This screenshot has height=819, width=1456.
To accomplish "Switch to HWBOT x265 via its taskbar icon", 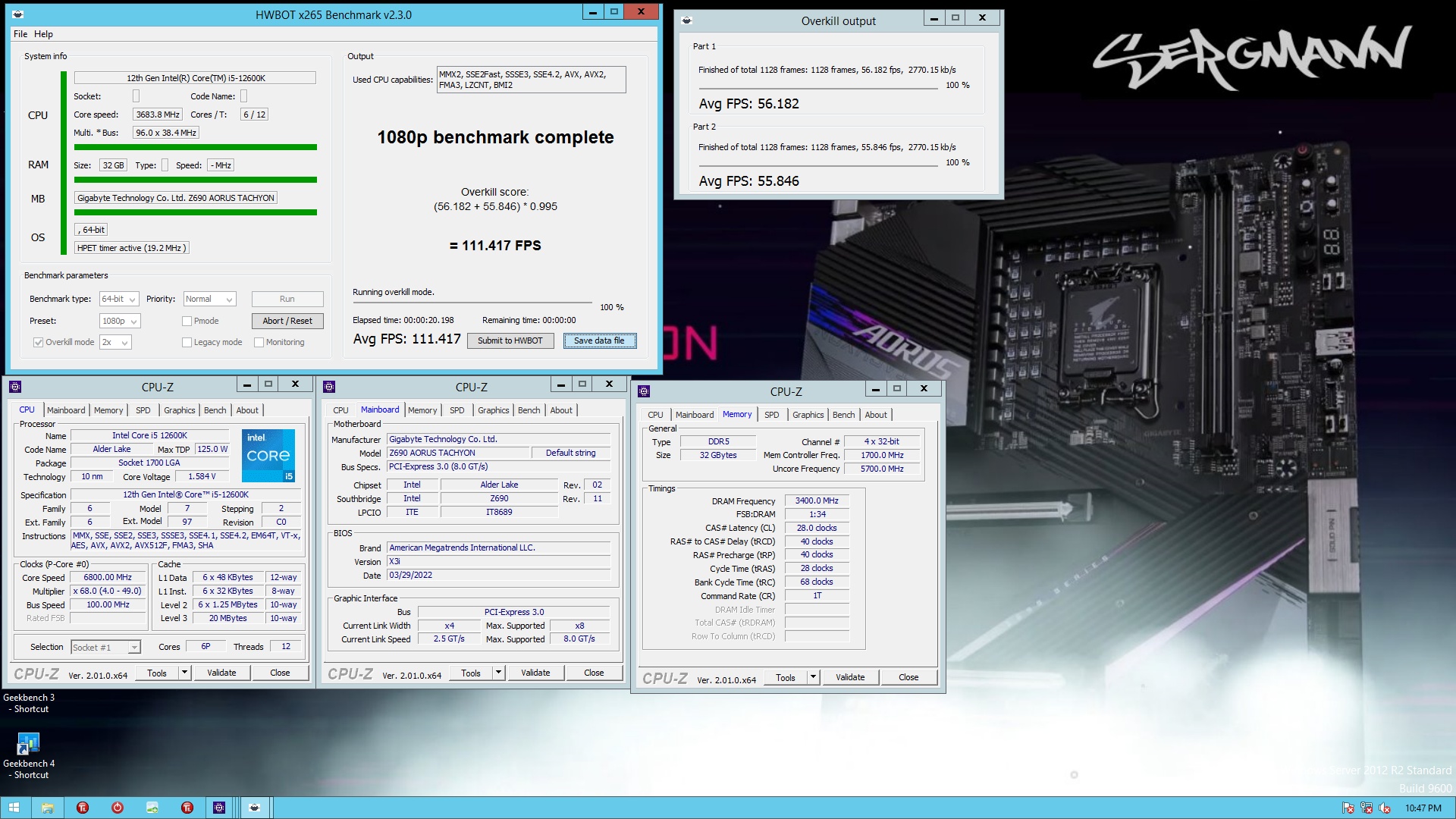I will [x=255, y=808].
